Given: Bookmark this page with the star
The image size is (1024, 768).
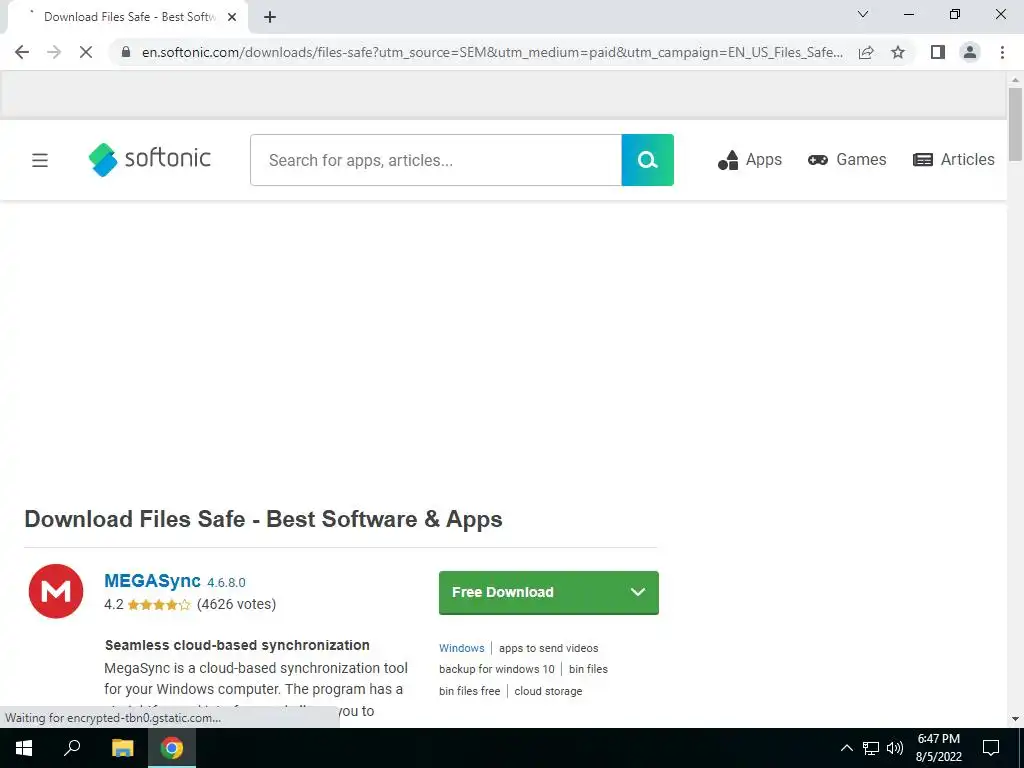Looking at the screenshot, I should (898, 52).
